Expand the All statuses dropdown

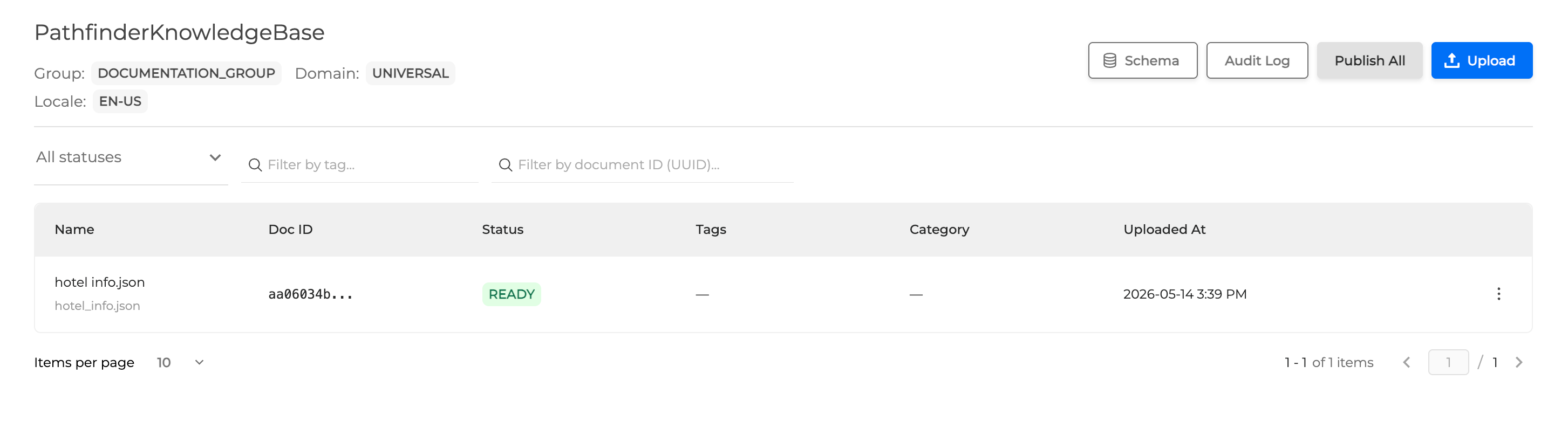tap(131, 157)
